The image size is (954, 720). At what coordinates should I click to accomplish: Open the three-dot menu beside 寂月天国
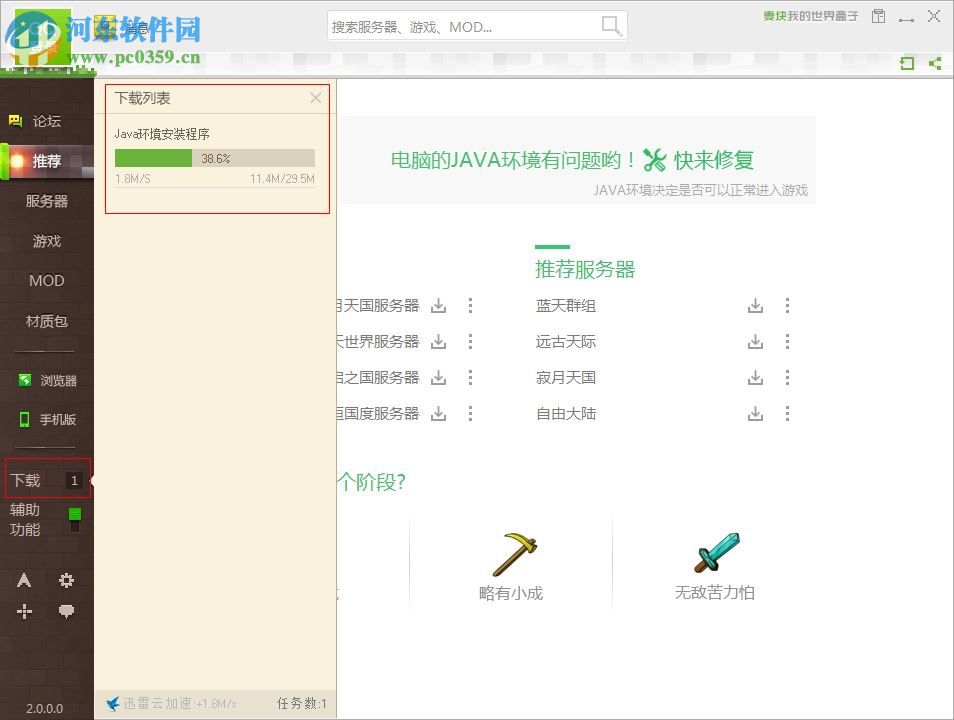click(787, 377)
